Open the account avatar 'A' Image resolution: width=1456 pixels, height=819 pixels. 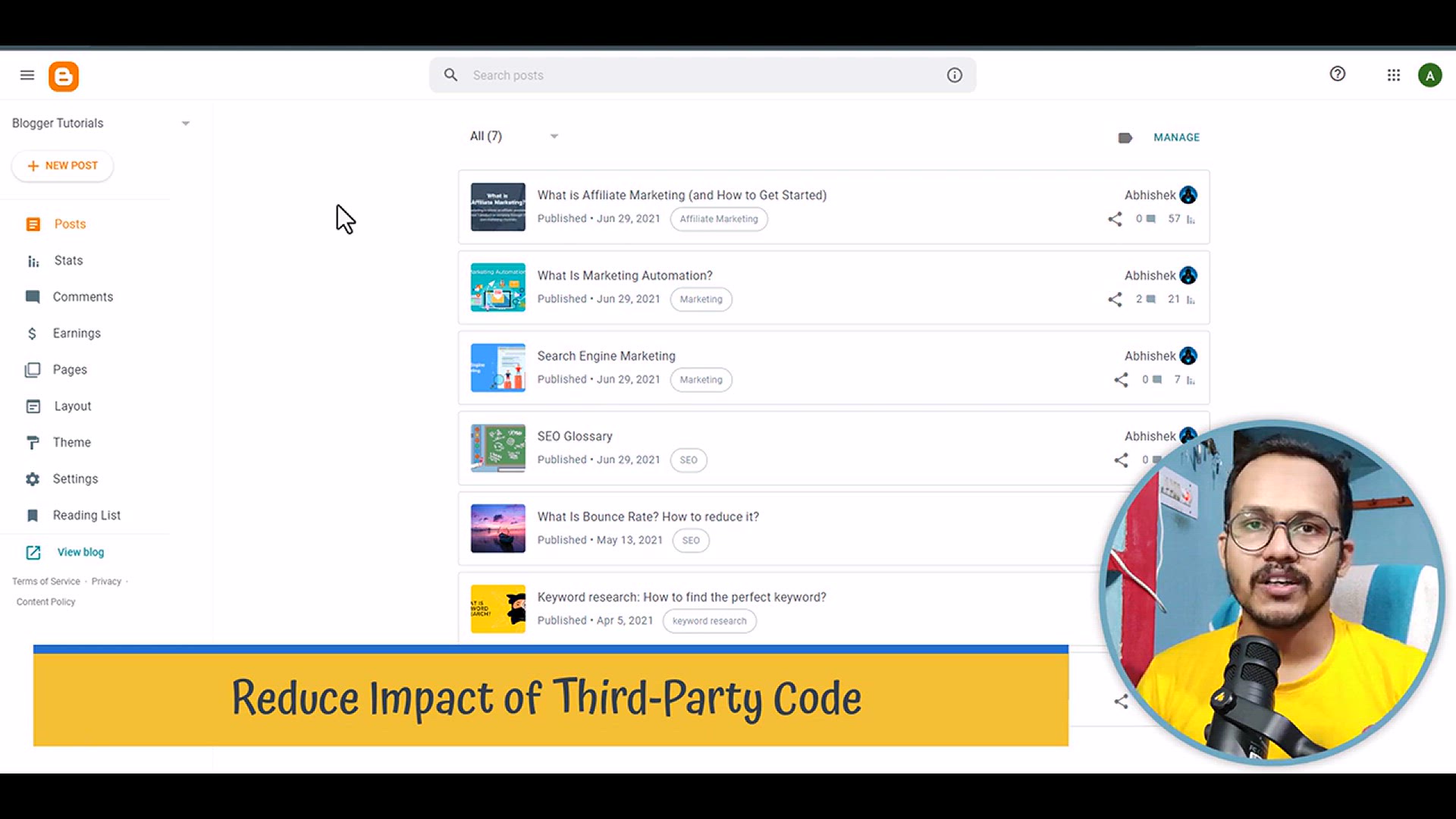coord(1430,75)
